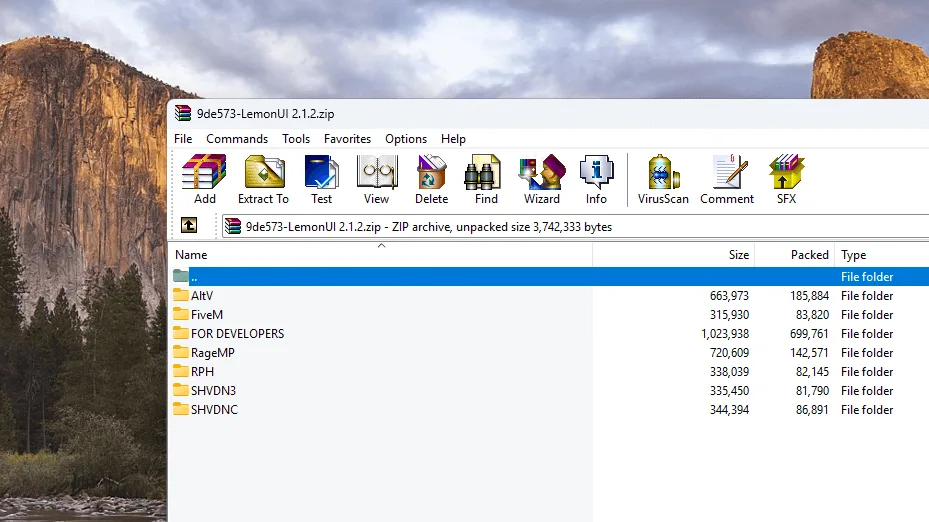Click the SFX conversion icon
This screenshot has height=522, width=929.
click(x=786, y=179)
